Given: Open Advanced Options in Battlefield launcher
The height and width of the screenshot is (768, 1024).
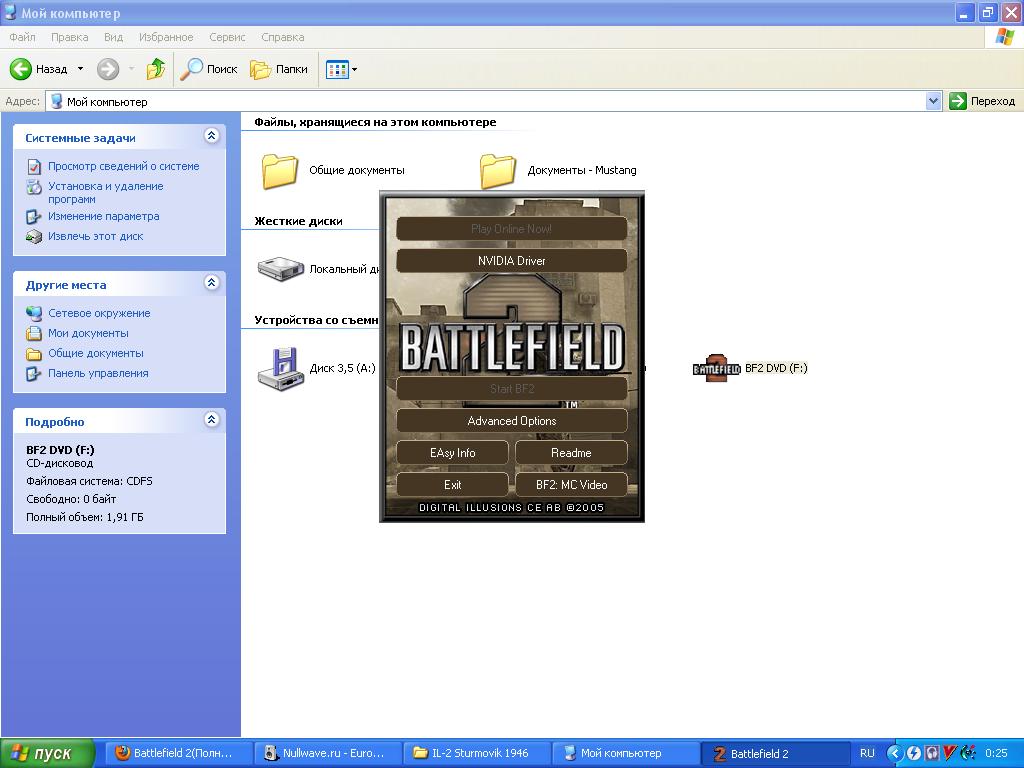Looking at the screenshot, I should click(x=511, y=421).
